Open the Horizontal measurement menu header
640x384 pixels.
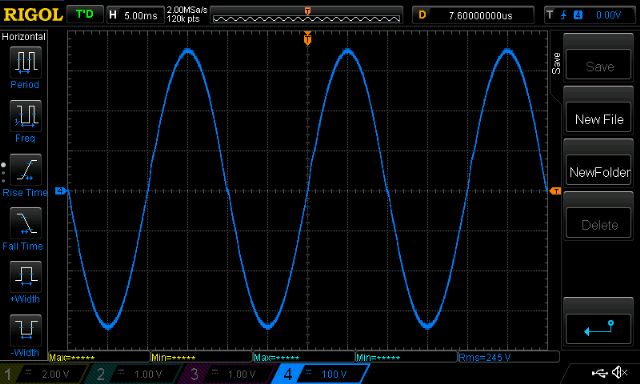[x=24, y=37]
